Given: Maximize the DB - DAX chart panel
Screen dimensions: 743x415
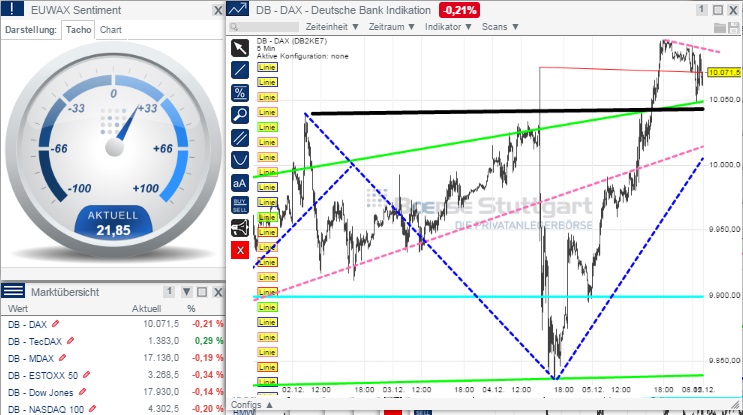Looking at the screenshot, I should (718, 10).
